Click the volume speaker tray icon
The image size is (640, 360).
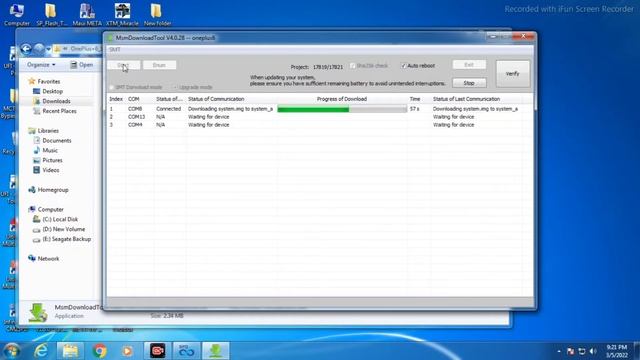593,351
